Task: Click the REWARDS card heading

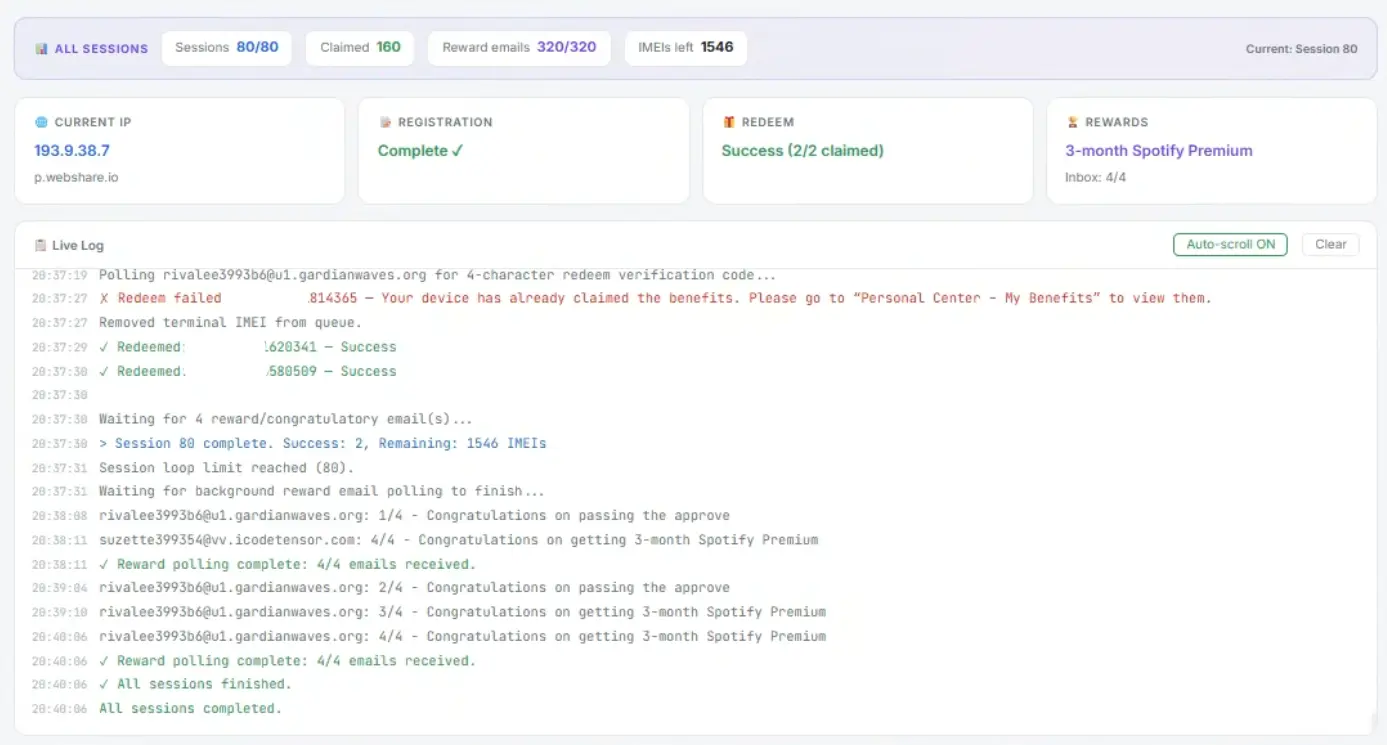Action: click(x=1116, y=122)
